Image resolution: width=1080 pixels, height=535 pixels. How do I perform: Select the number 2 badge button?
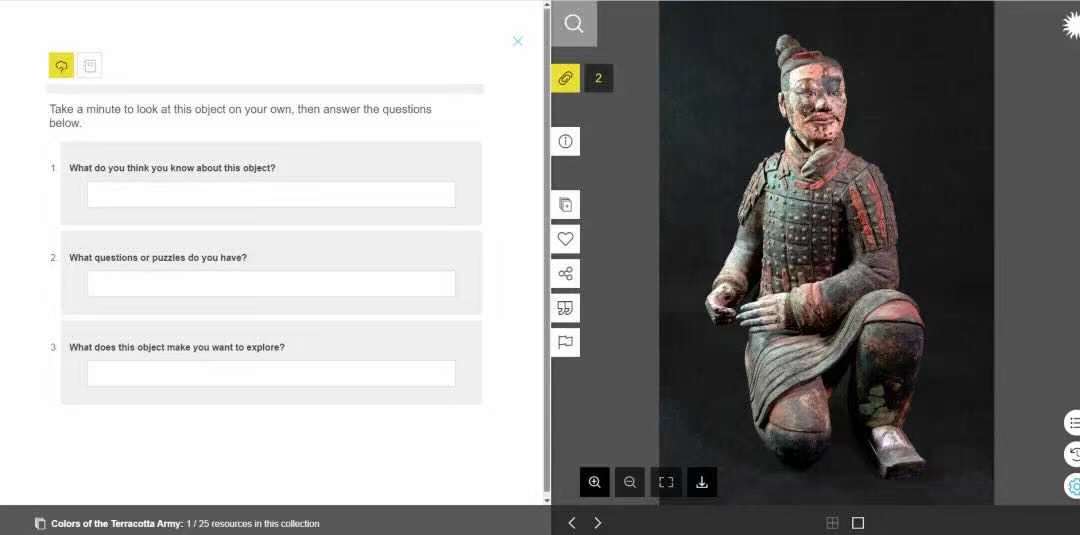click(x=599, y=78)
